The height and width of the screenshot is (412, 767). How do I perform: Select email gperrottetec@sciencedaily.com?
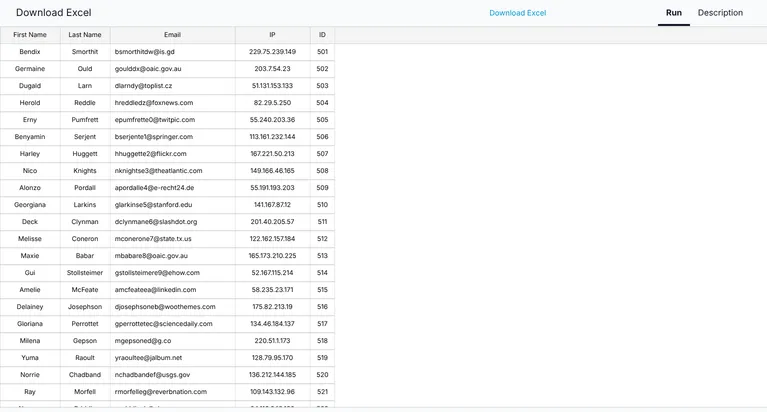point(173,324)
